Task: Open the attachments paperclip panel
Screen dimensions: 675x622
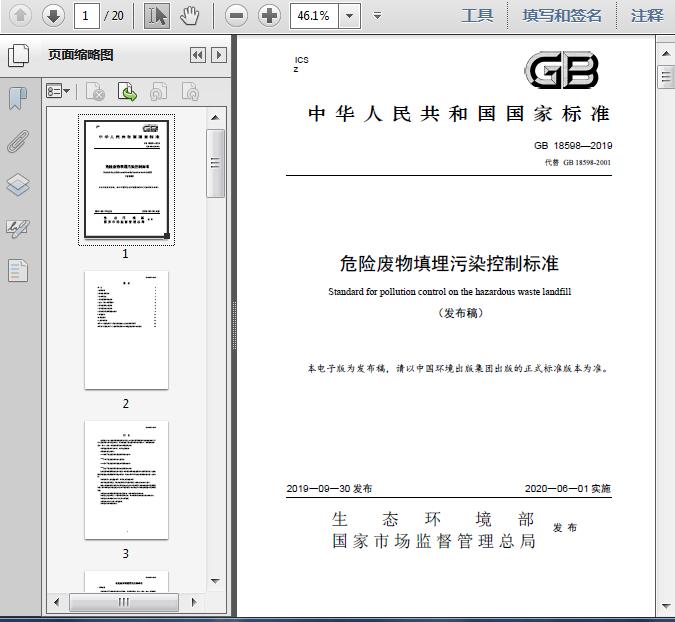Action: click(x=18, y=141)
